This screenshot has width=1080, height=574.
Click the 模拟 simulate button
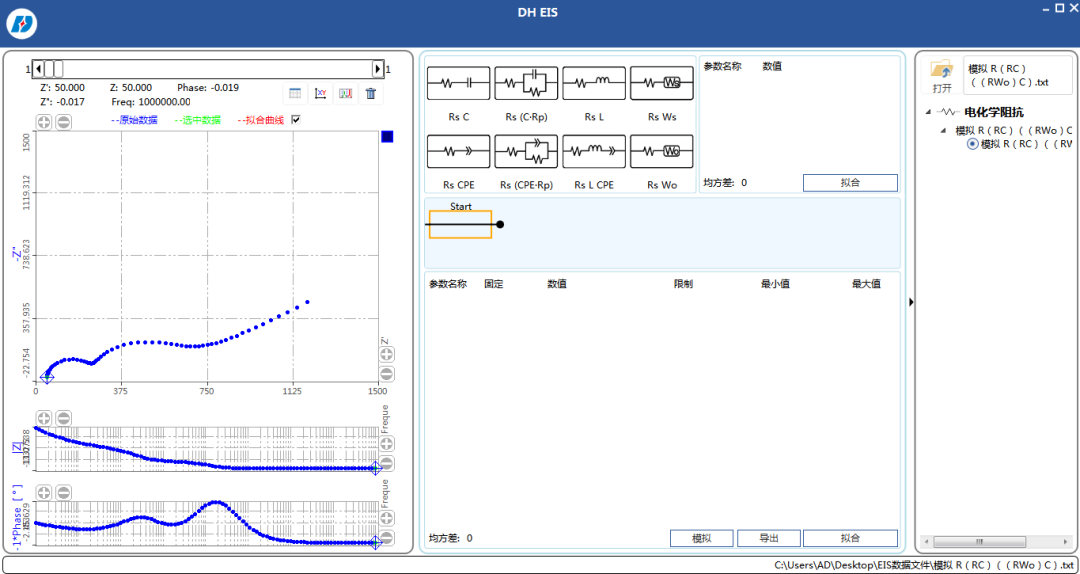click(701, 538)
